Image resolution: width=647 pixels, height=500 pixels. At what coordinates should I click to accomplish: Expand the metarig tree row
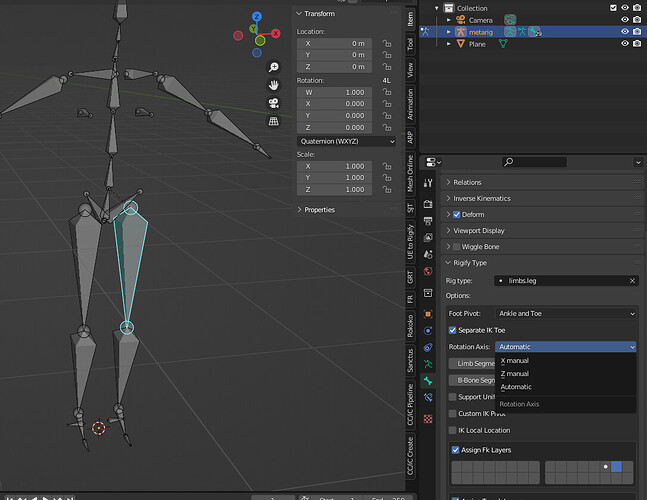449,32
